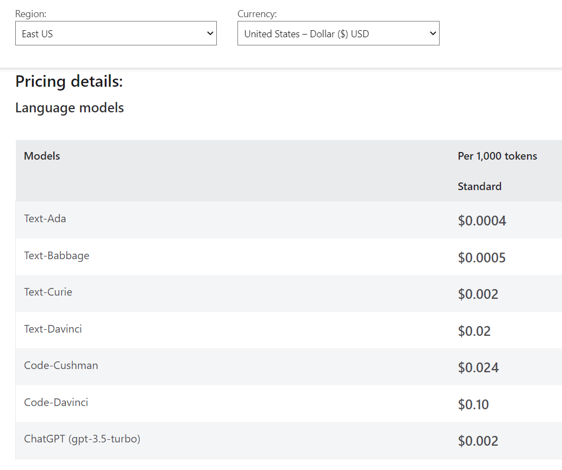Click the chevron arrow in Currency selector
This screenshot has height=470, width=562.
point(433,33)
